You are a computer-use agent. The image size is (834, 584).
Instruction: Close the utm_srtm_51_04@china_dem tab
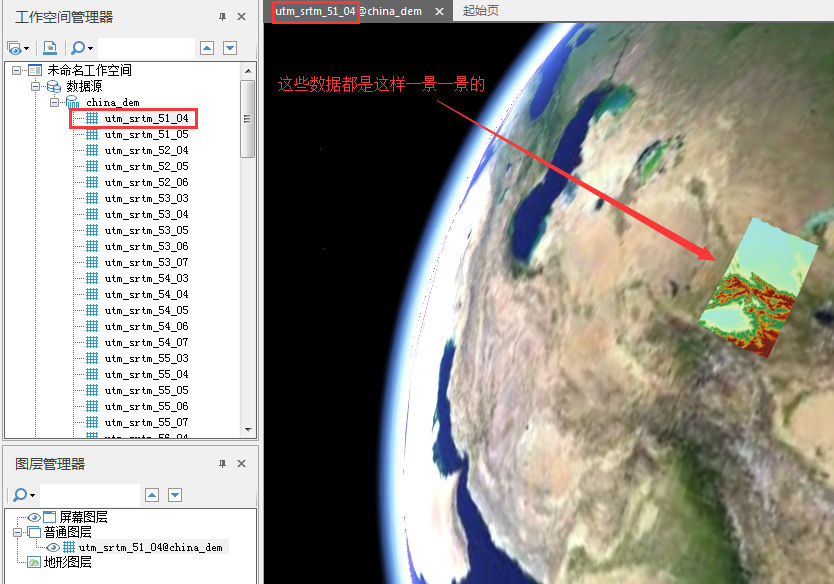point(439,11)
